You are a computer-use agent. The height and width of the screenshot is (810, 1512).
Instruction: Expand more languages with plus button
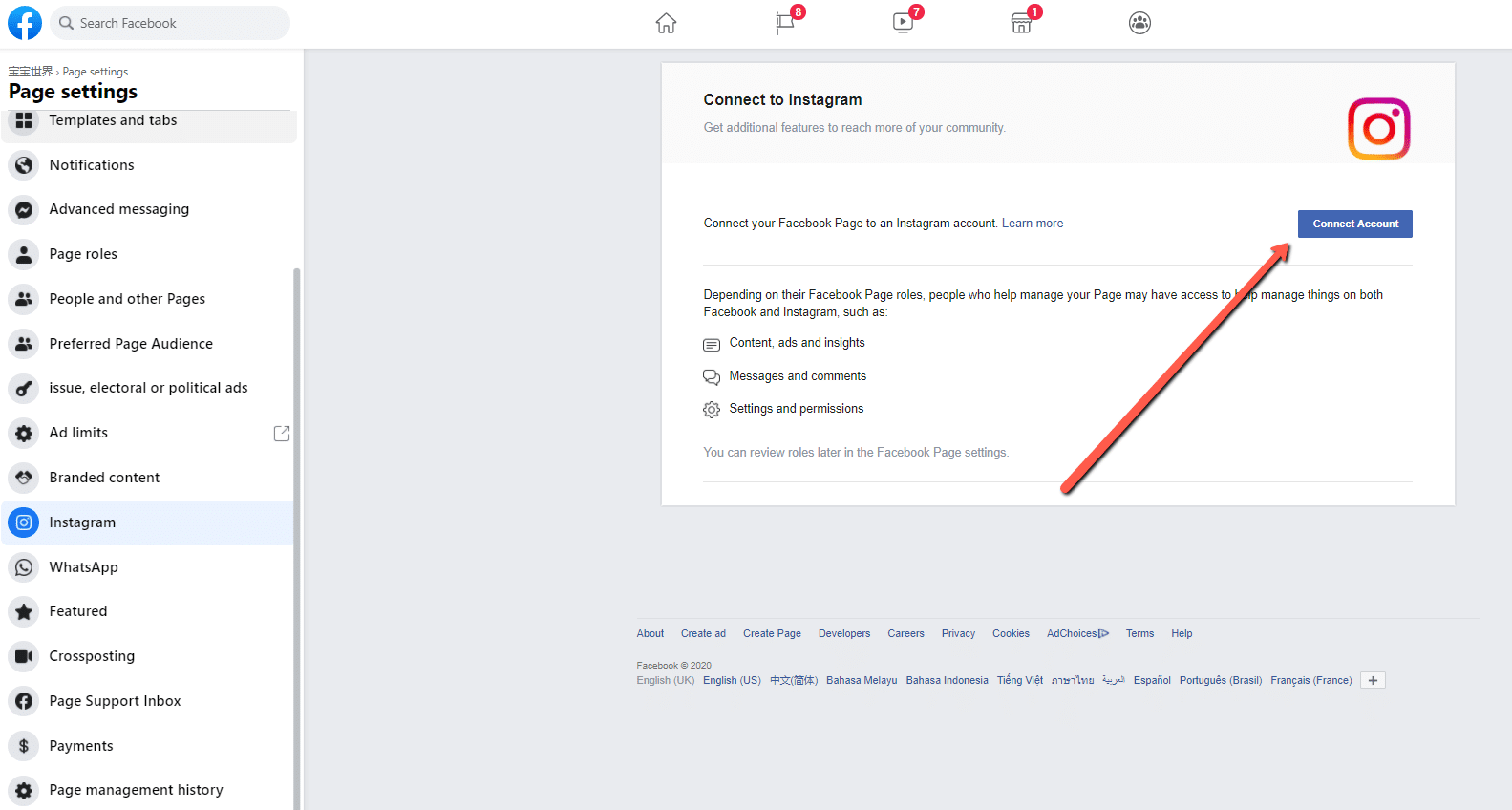1373,681
